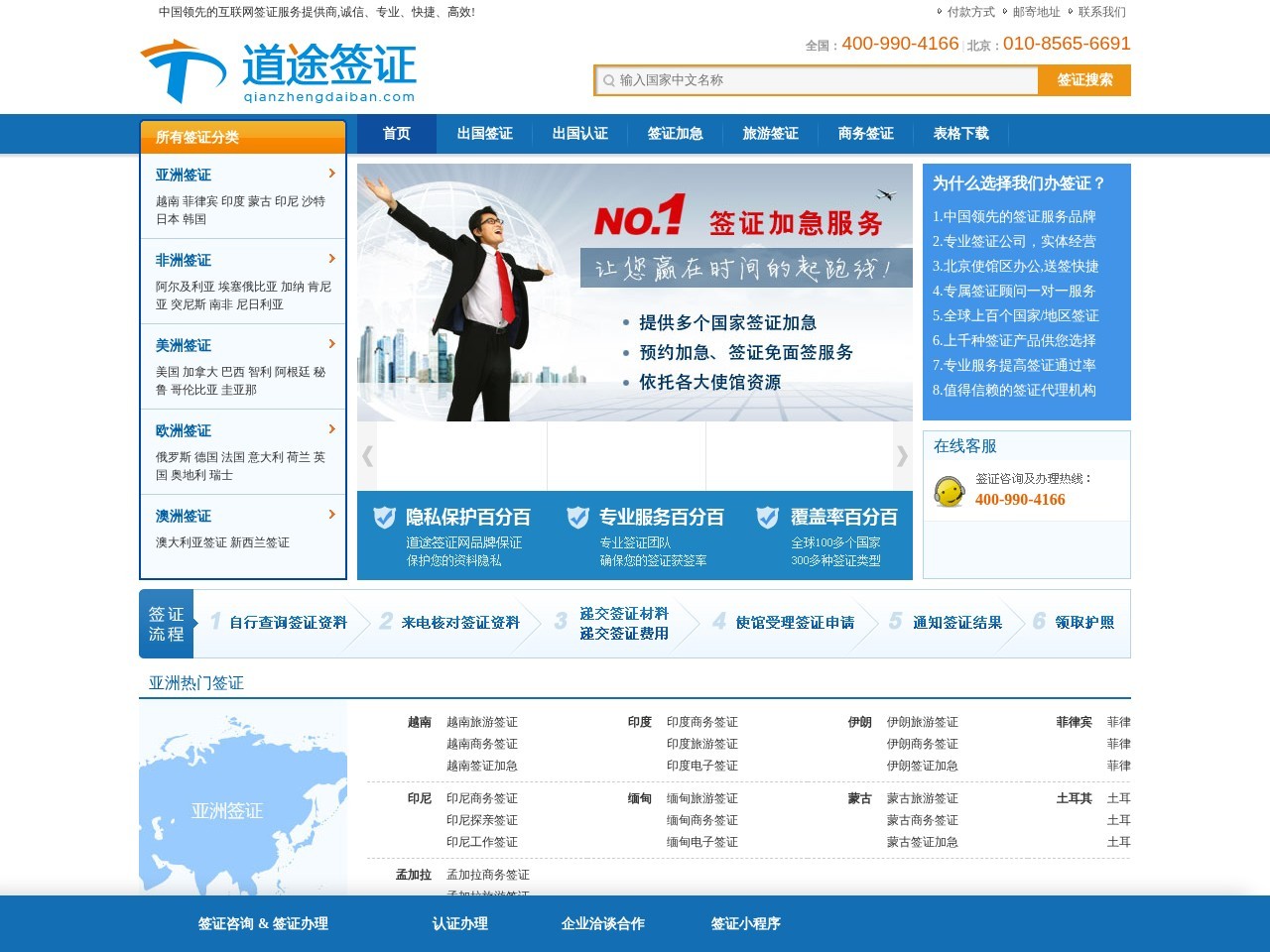Screen dimensions: 1270x952
Task: Expand the 亚洲签证 category arrow
Action: point(332,174)
